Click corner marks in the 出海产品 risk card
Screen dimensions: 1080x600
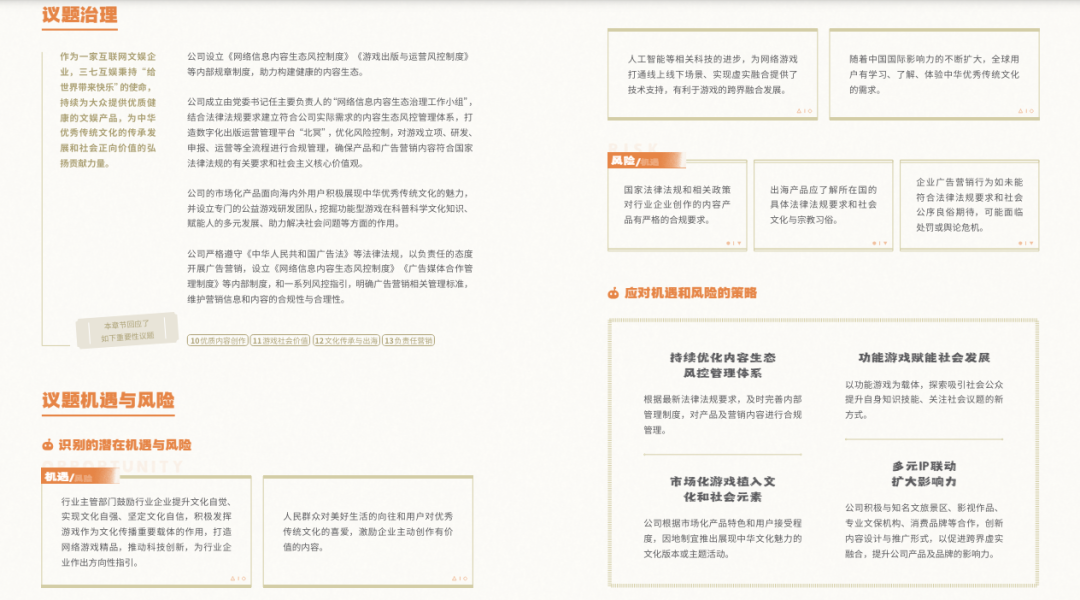click(880, 243)
